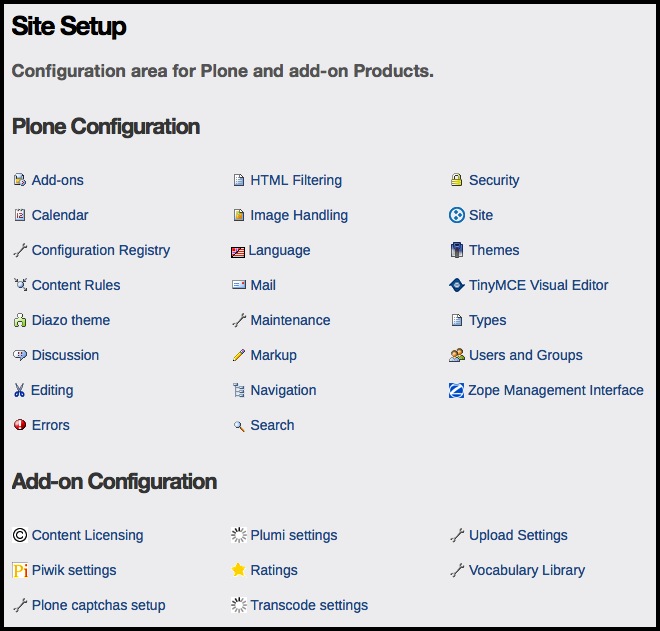Viewport: 660px width, 631px height.
Task: Open the Diazo theme link
Action: [x=71, y=321]
